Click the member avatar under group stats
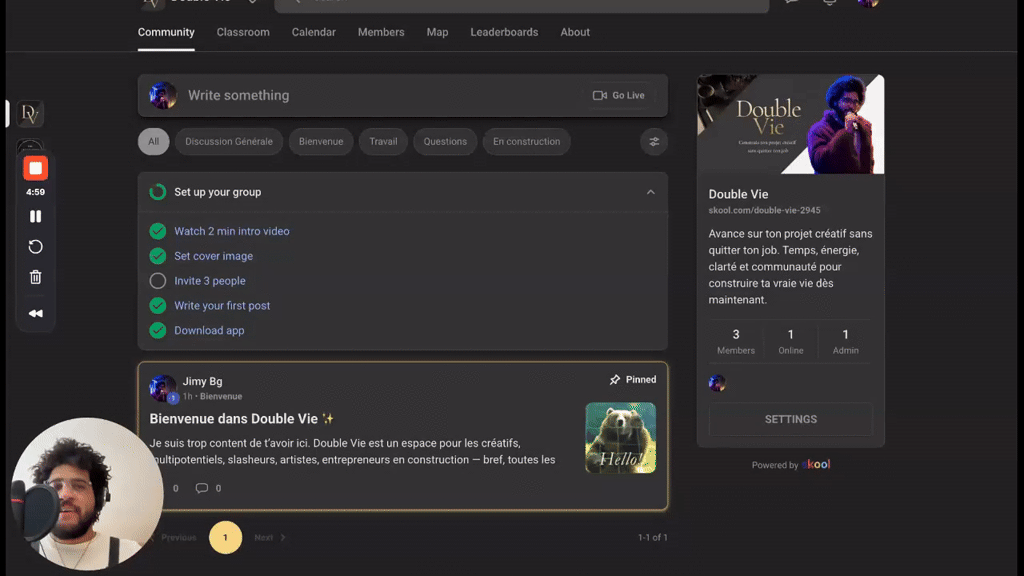This screenshot has height=576, width=1024. click(717, 383)
